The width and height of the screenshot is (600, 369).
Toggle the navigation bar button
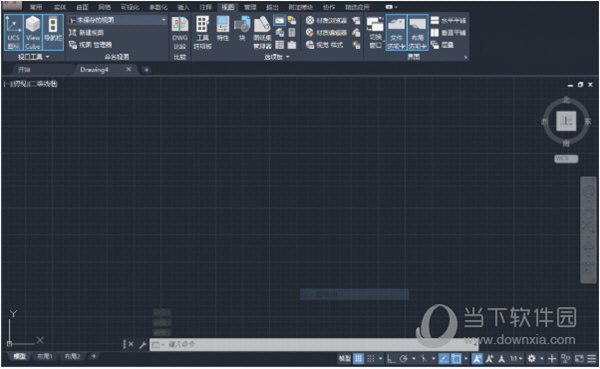(53, 33)
